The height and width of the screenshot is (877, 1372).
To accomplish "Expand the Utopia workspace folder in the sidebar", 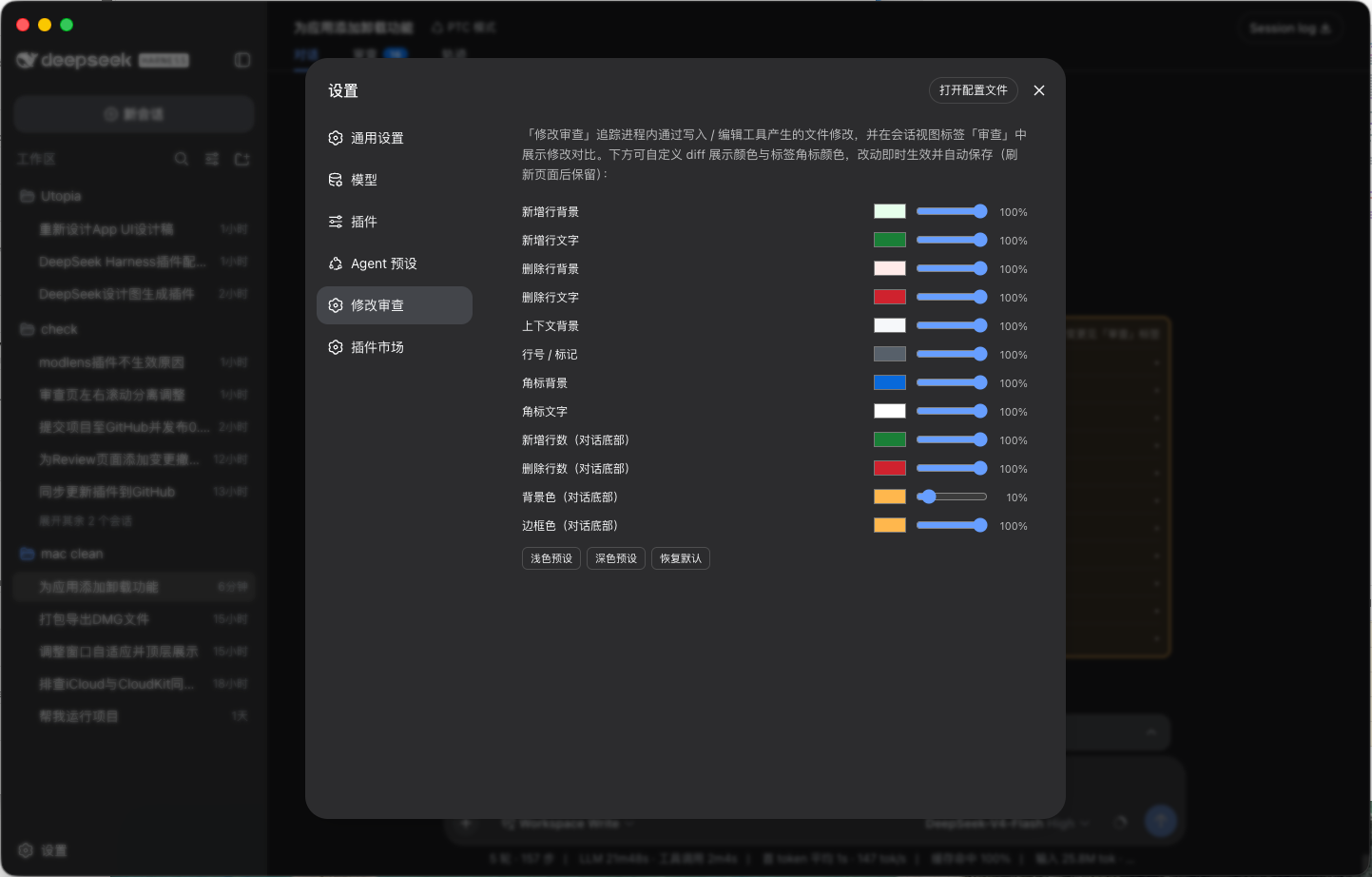I will click(134, 196).
